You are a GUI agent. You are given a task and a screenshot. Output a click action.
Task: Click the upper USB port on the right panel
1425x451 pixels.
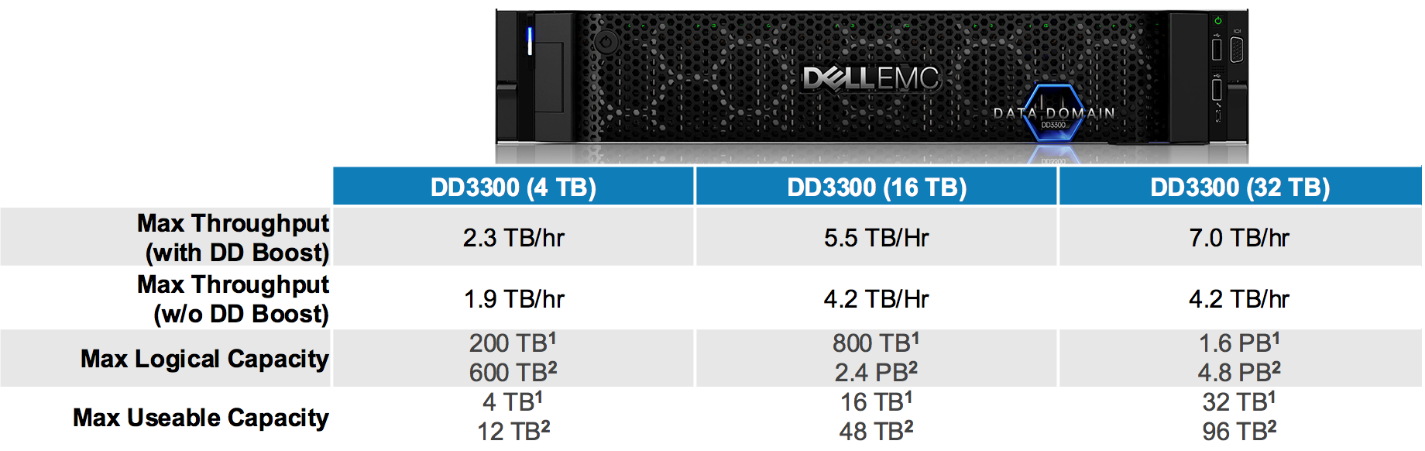pos(1216,48)
